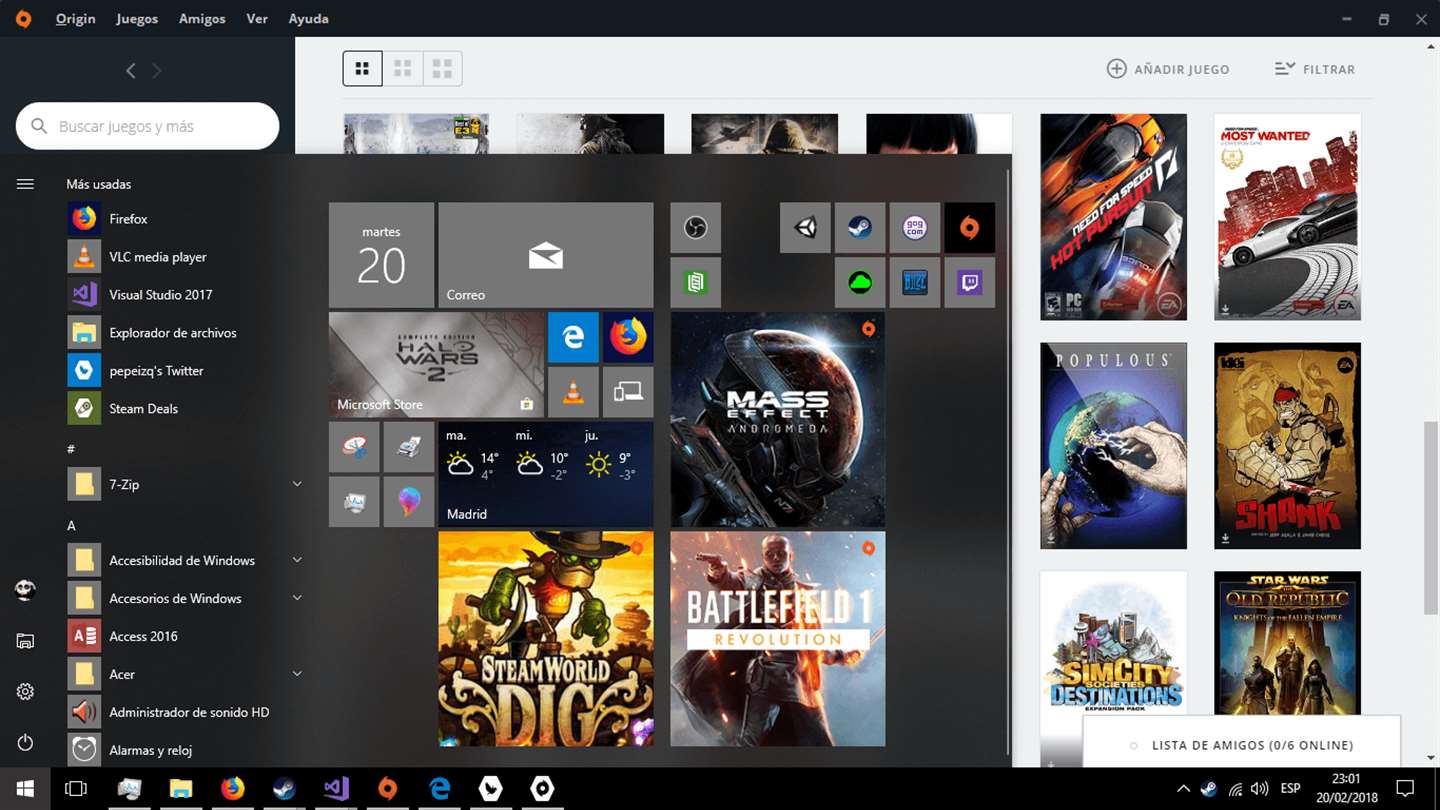Open the Action Center notification icon
The height and width of the screenshot is (810, 1440).
click(1405, 789)
